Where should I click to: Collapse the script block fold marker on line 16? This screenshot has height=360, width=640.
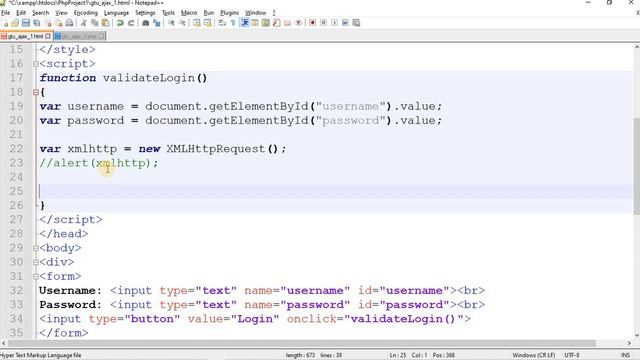coord(36,64)
